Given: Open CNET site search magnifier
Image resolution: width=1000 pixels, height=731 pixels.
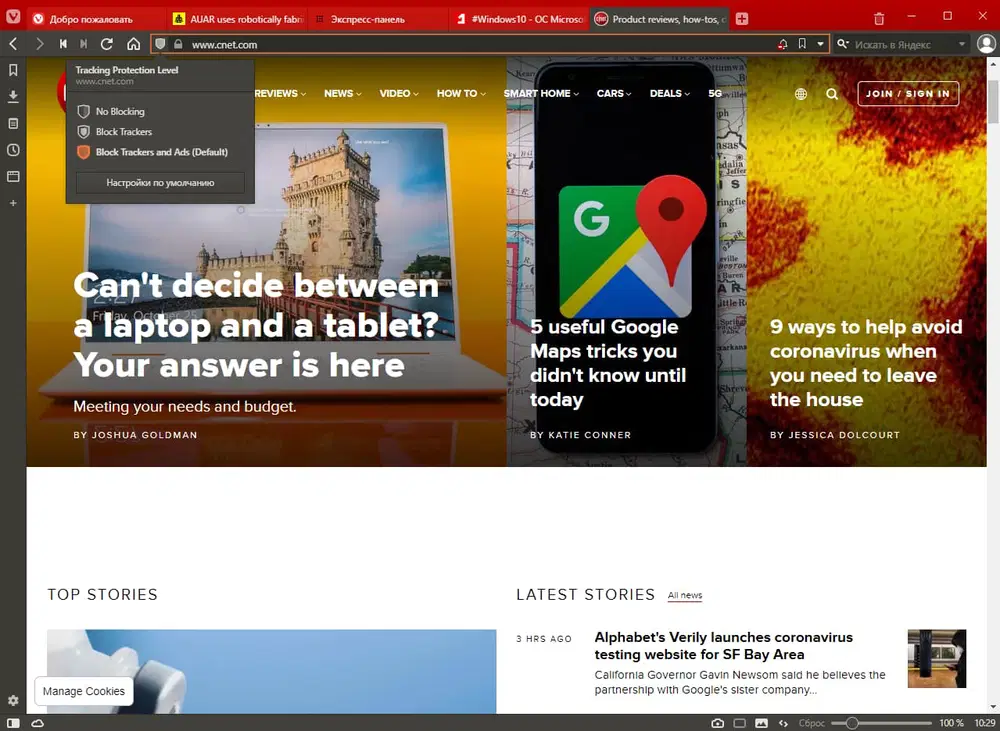Looking at the screenshot, I should [x=832, y=94].
